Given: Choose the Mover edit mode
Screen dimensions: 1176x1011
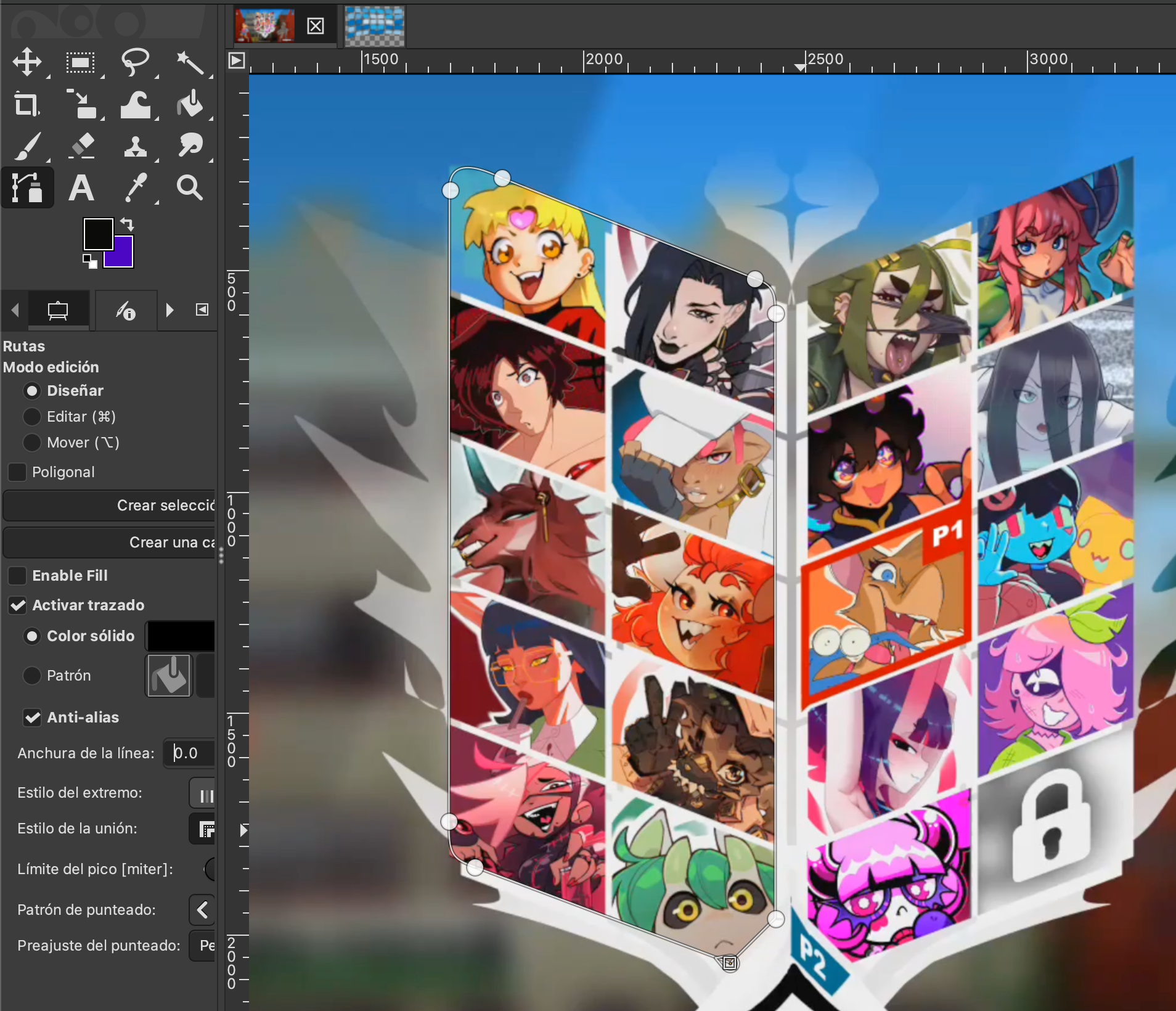Looking at the screenshot, I should [x=32, y=443].
